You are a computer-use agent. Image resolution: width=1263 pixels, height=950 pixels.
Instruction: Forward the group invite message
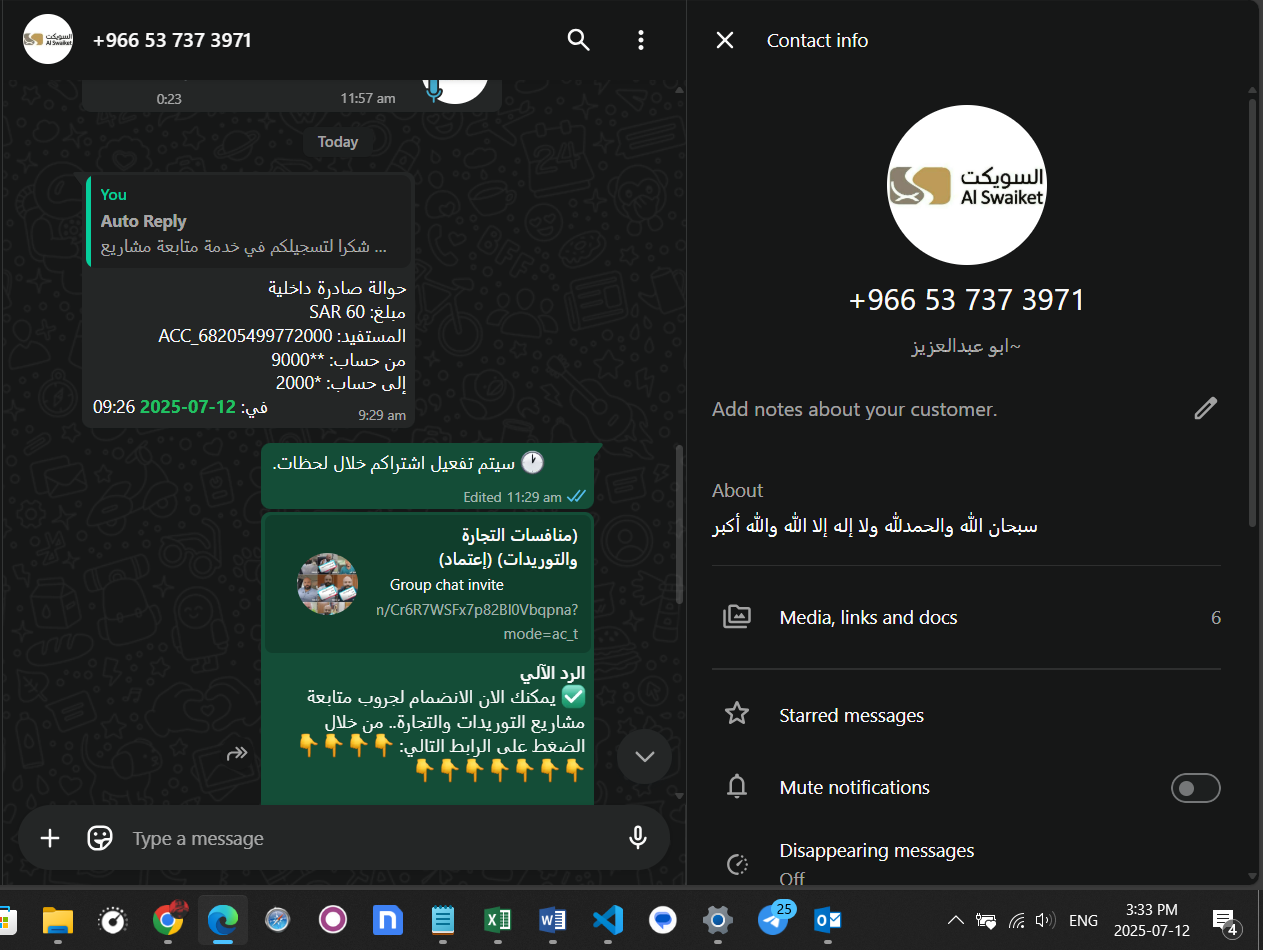237,753
